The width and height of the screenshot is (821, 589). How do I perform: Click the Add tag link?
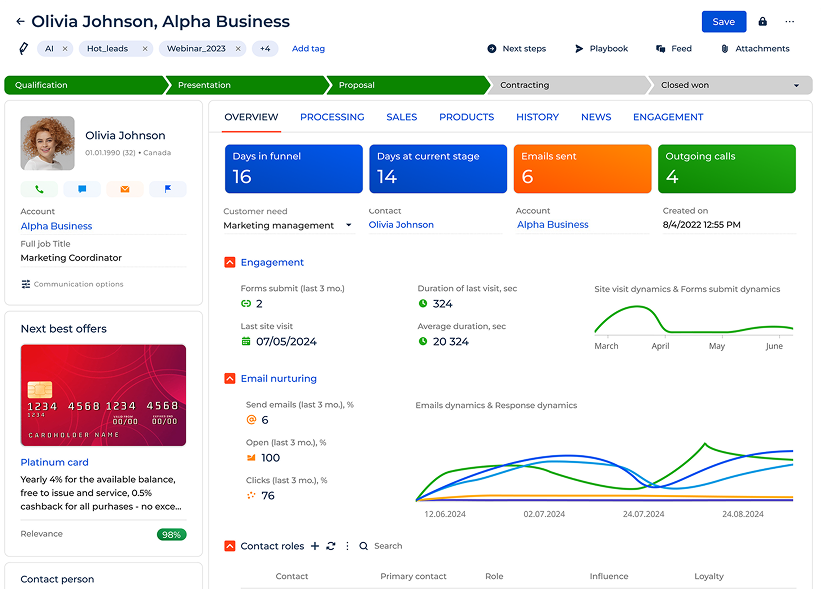pos(308,49)
